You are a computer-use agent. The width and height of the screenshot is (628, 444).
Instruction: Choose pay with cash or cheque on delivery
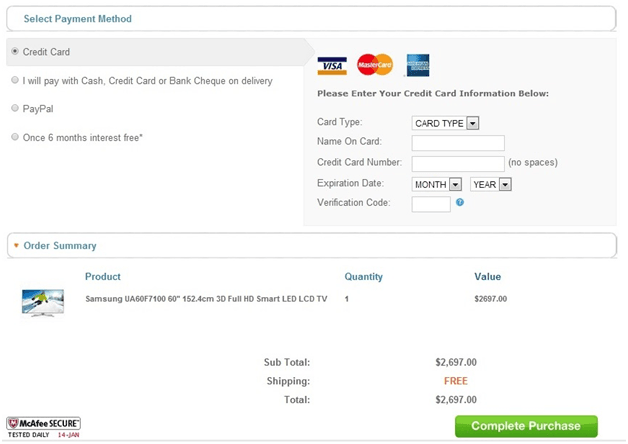tap(15, 80)
